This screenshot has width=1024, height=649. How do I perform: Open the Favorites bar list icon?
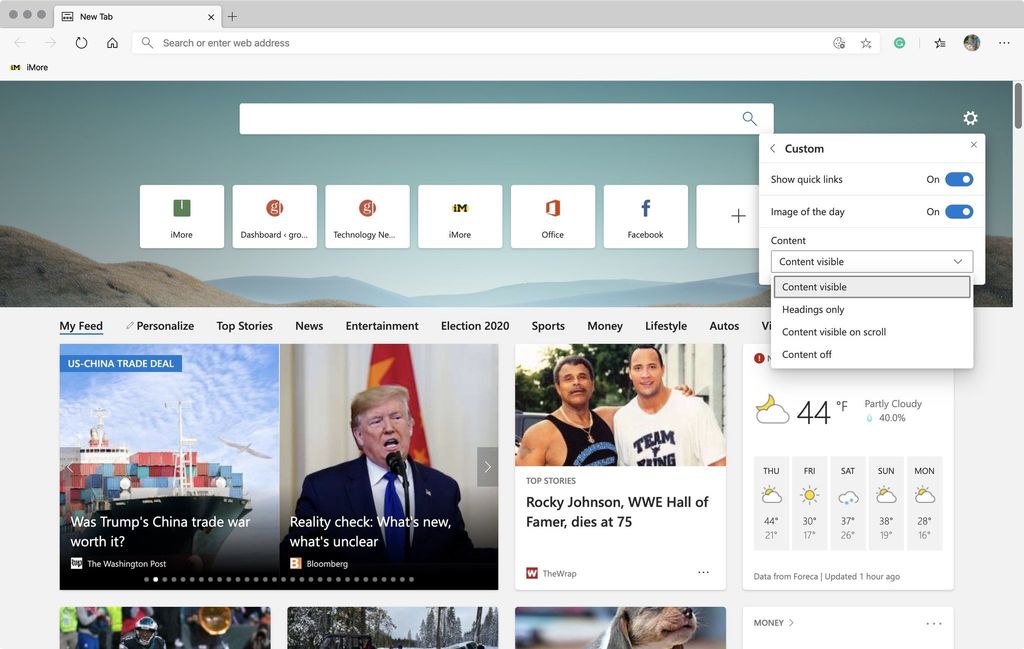[x=939, y=43]
